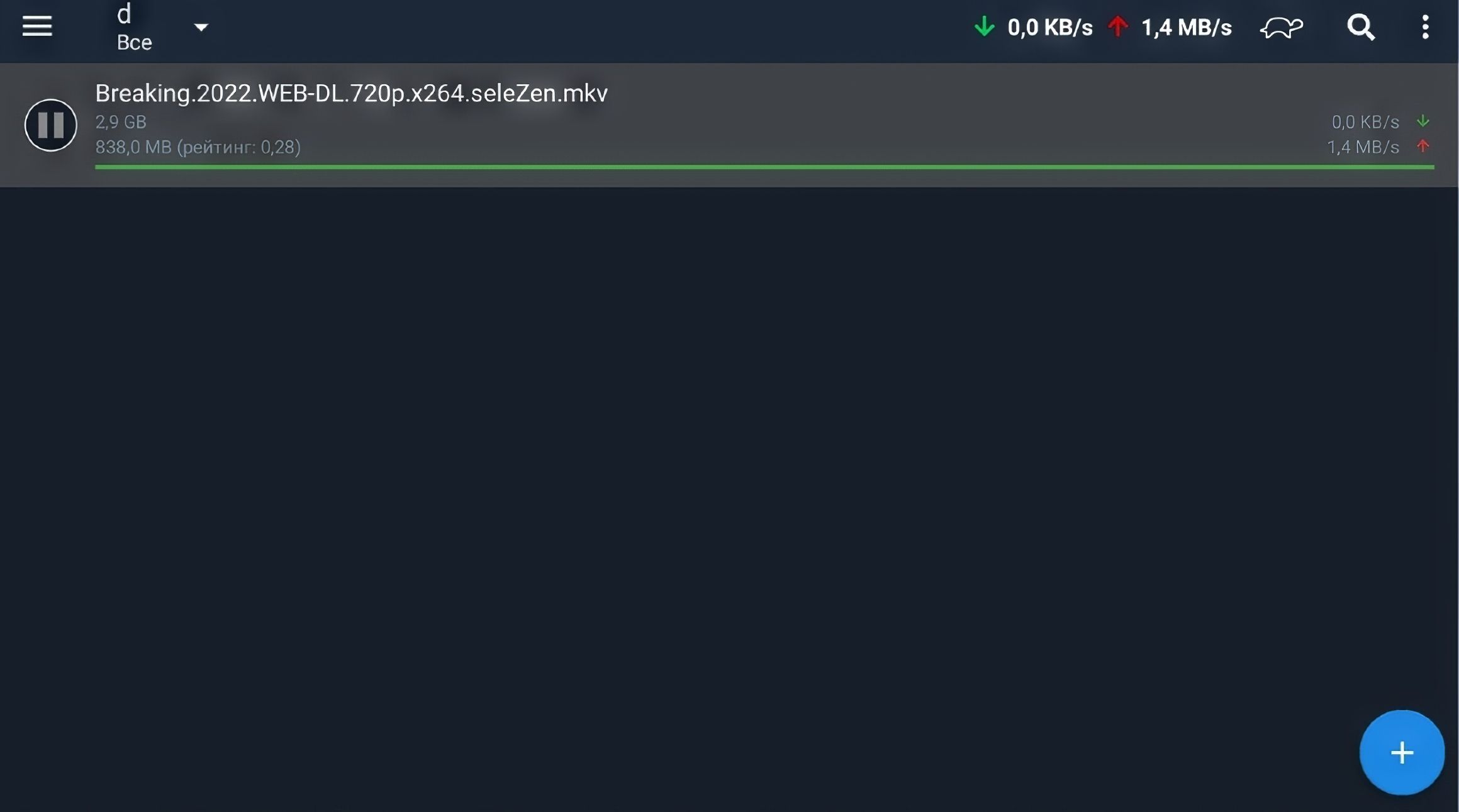Pause the Breaking.2022 torrent
The image size is (1459, 812).
click(x=51, y=125)
